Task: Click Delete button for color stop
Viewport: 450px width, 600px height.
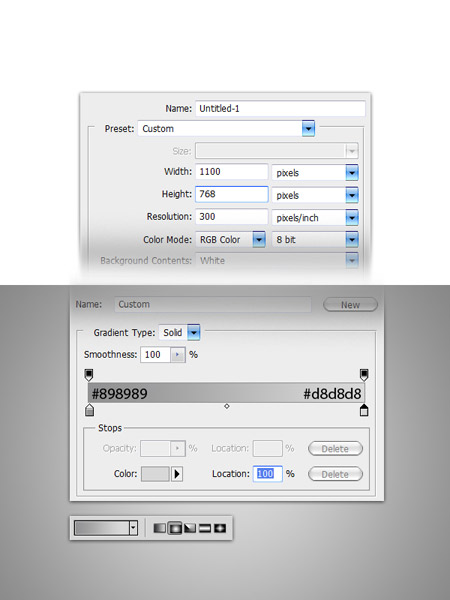Action: tap(335, 474)
